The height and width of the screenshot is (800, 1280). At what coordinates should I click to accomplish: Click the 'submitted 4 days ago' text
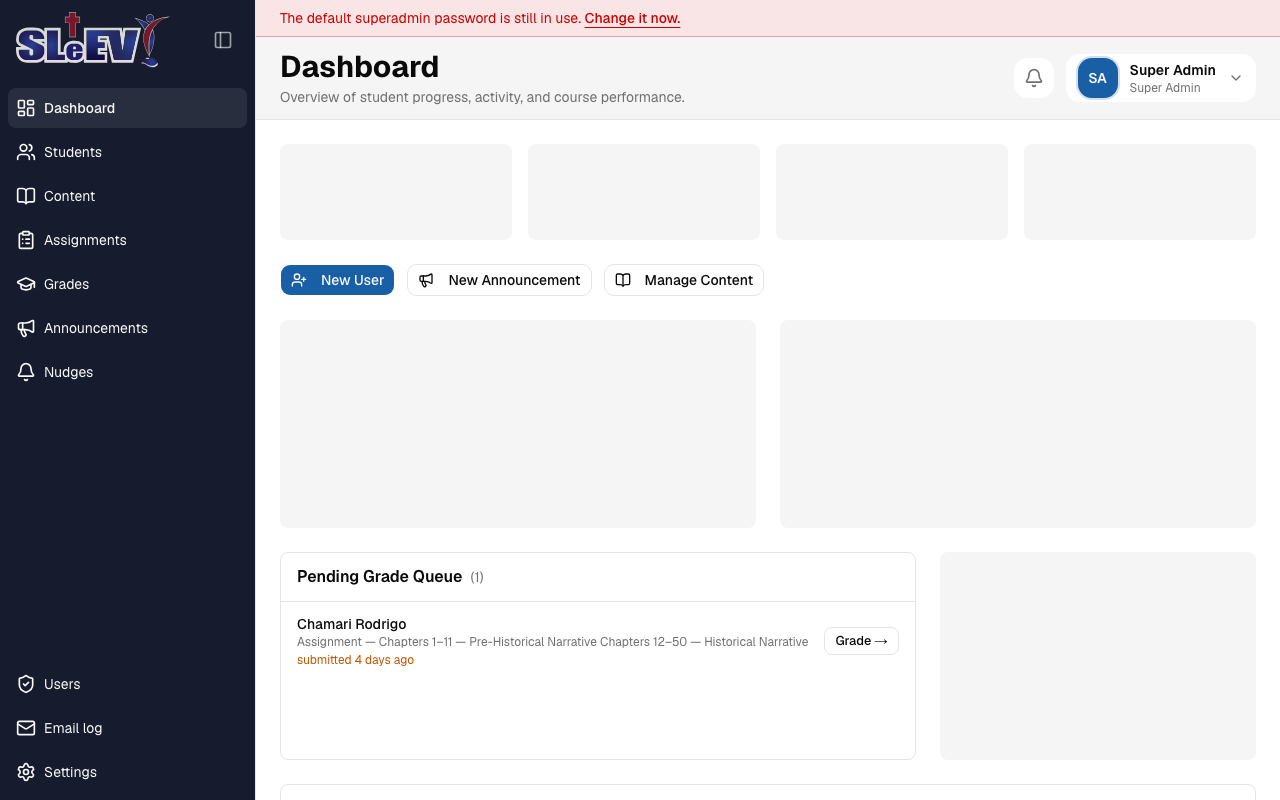click(x=355, y=660)
